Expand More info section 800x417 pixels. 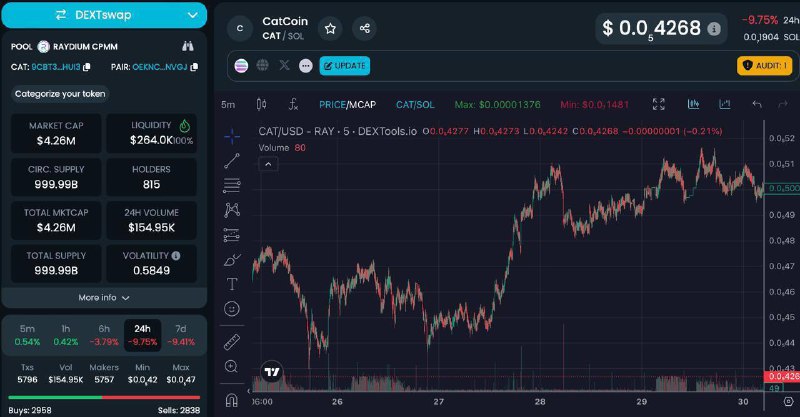[x=104, y=298]
